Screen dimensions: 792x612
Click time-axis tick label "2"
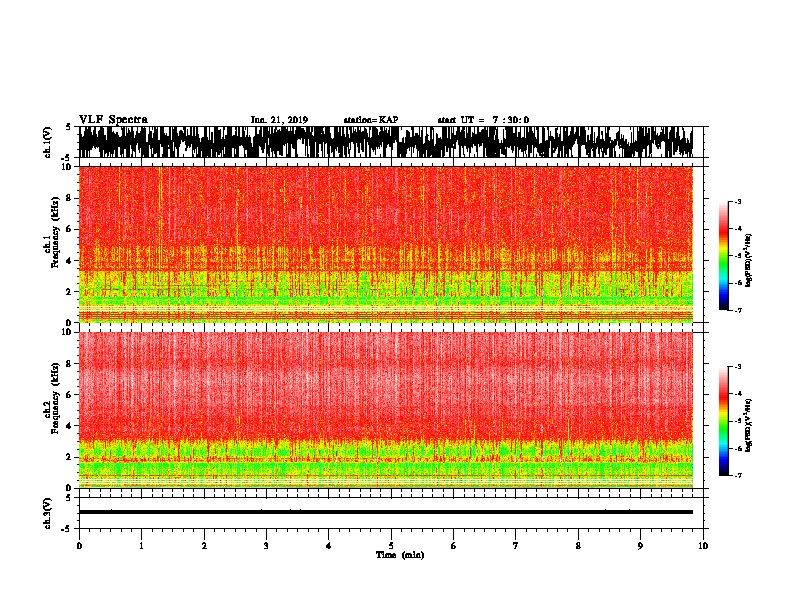pos(204,546)
